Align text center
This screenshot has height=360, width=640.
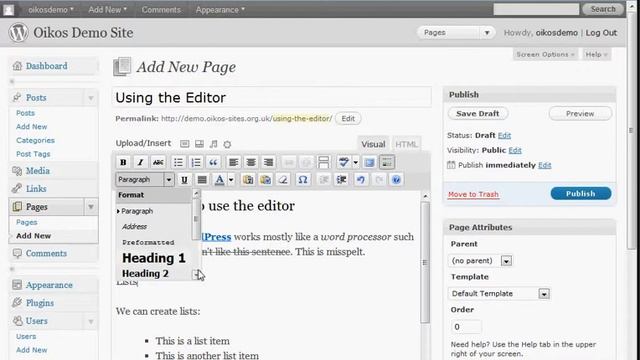[x=251, y=162]
